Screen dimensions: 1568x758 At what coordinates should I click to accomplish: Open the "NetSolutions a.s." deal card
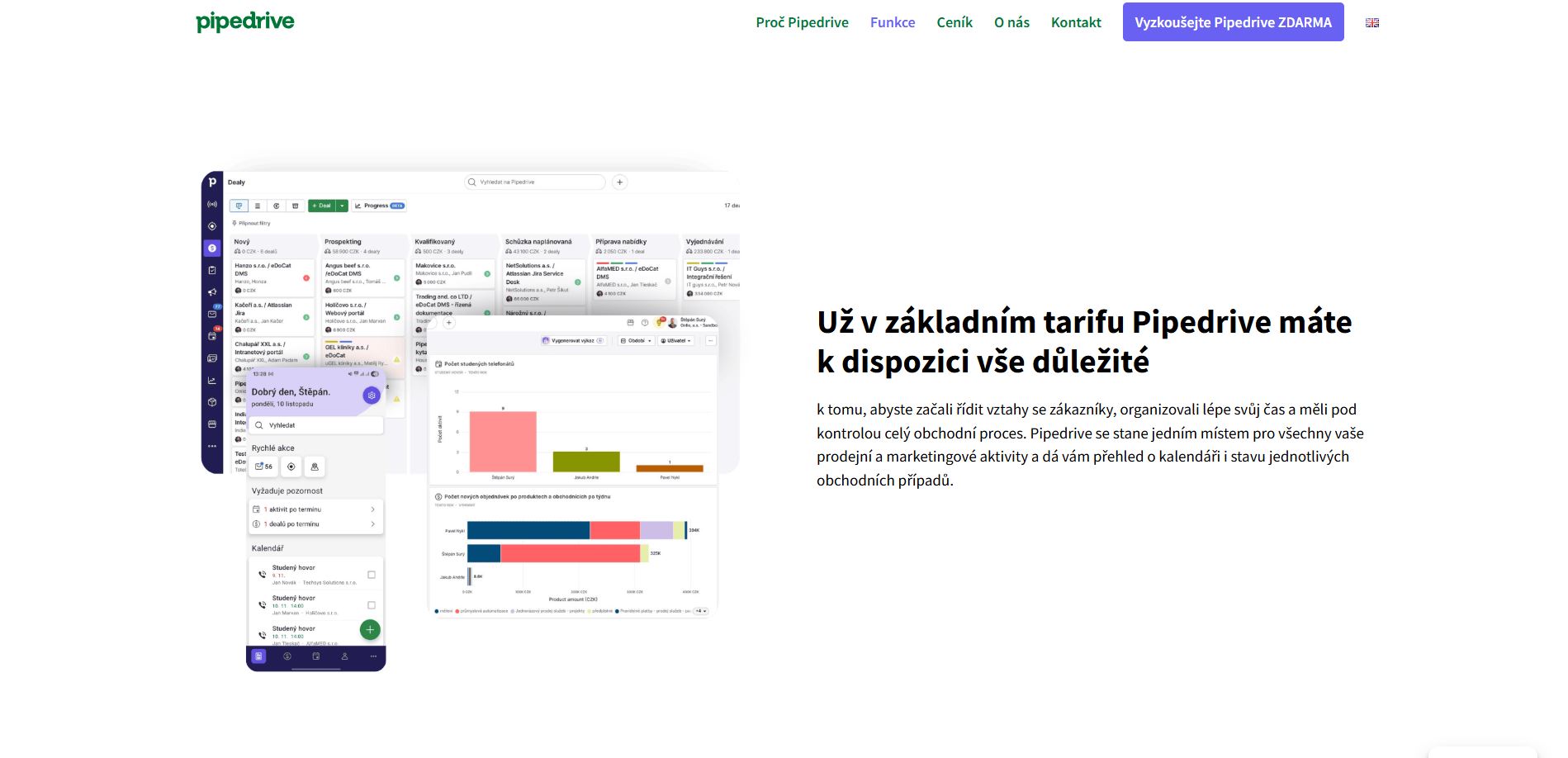click(543, 282)
